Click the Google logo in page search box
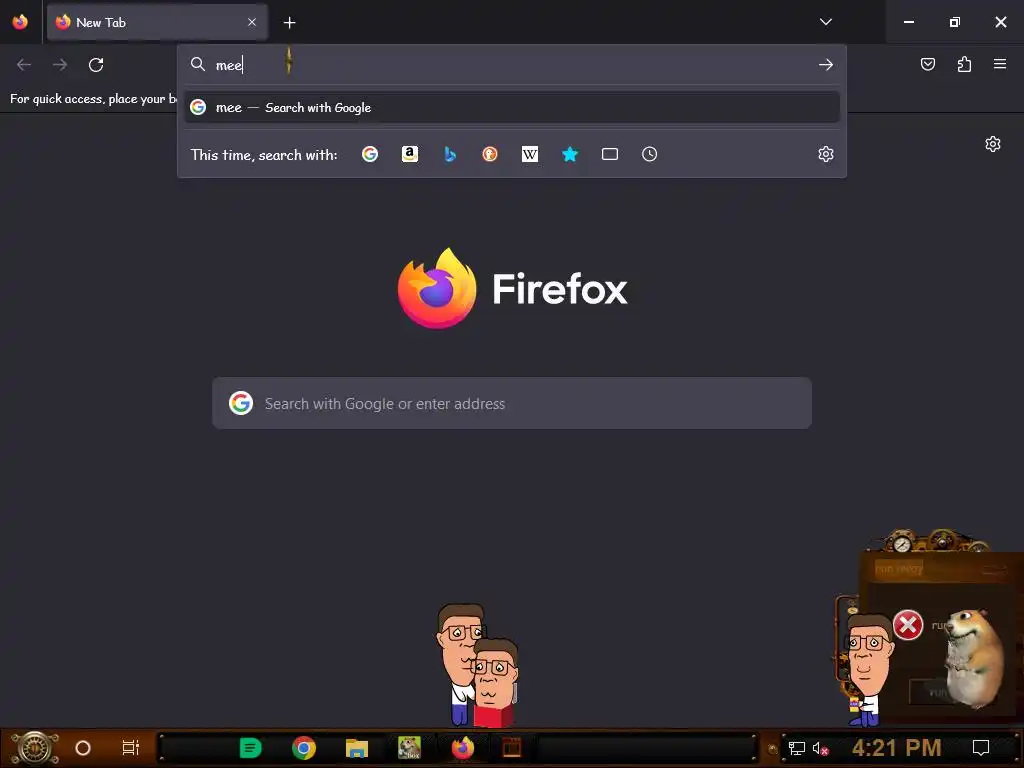This screenshot has height=768, width=1024. (x=241, y=403)
